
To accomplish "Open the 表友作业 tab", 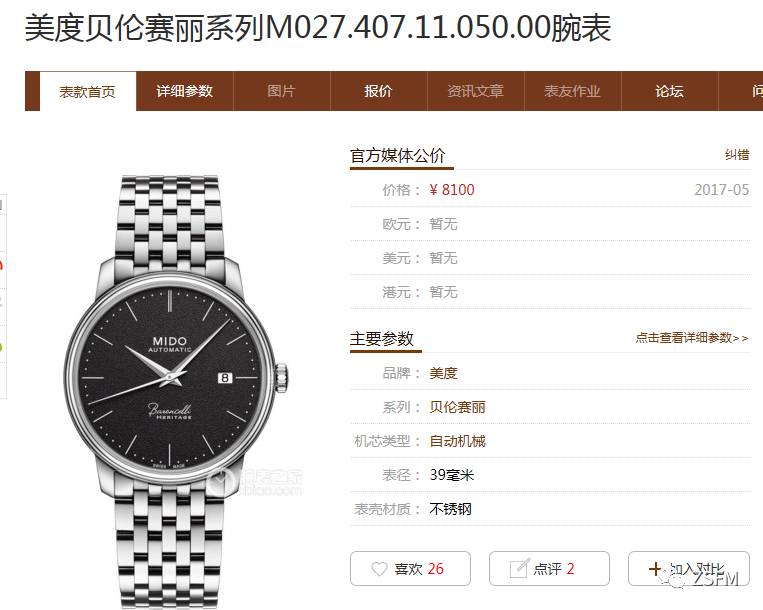I will point(572,91).
